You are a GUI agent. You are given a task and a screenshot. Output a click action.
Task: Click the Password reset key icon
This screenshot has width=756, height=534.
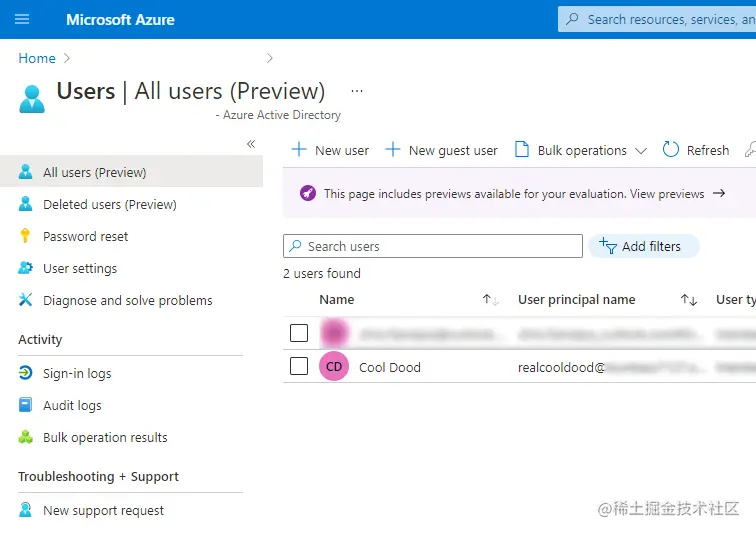coord(25,236)
